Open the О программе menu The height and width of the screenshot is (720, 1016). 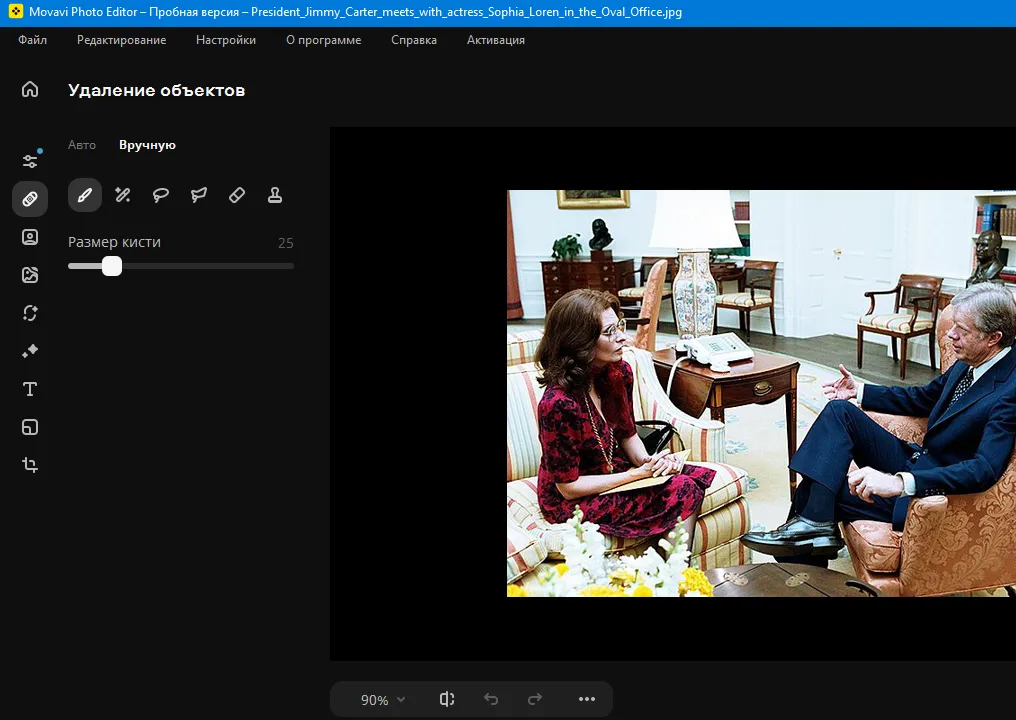click(x=324, y=40)
